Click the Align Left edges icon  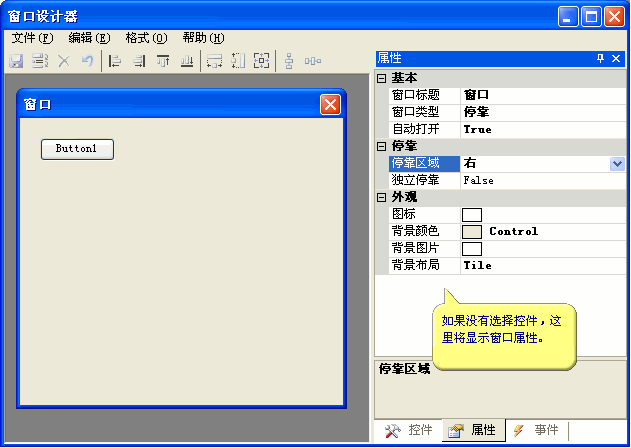(x=115, y=61)
